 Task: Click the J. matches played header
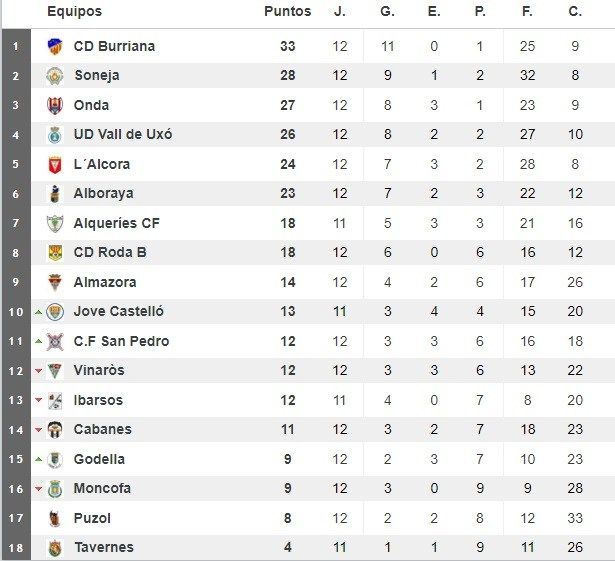[339, 12]
